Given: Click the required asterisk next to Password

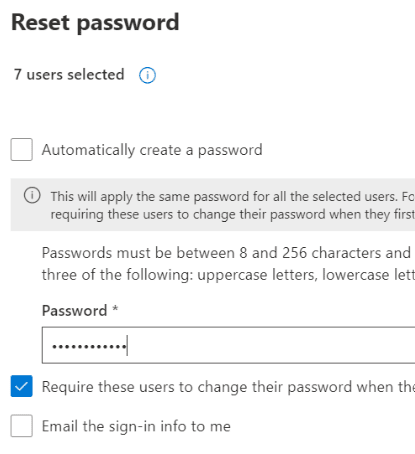Looking at the screenshot, I should (x=115, y=308).
